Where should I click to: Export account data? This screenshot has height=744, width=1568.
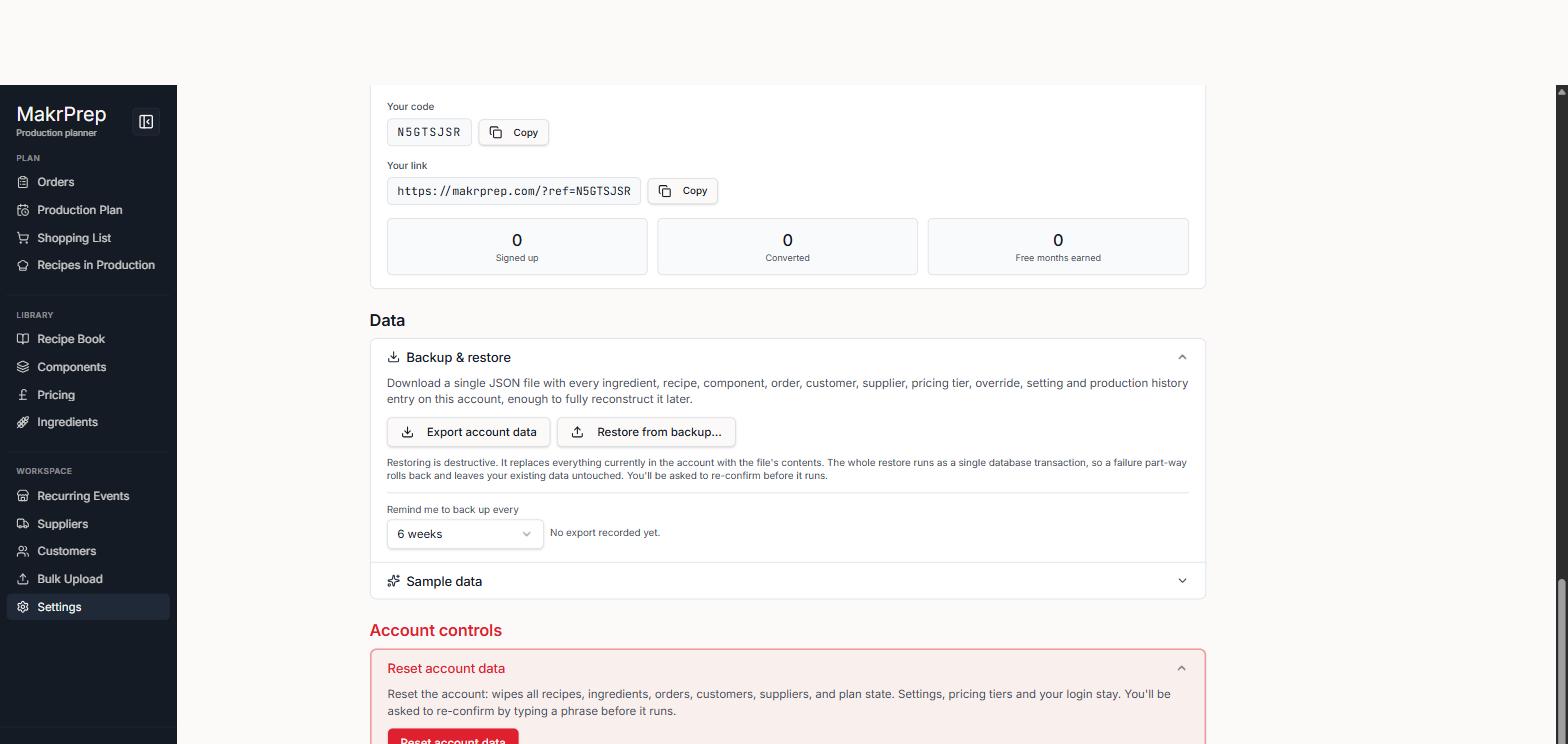[x=469, y=432]
